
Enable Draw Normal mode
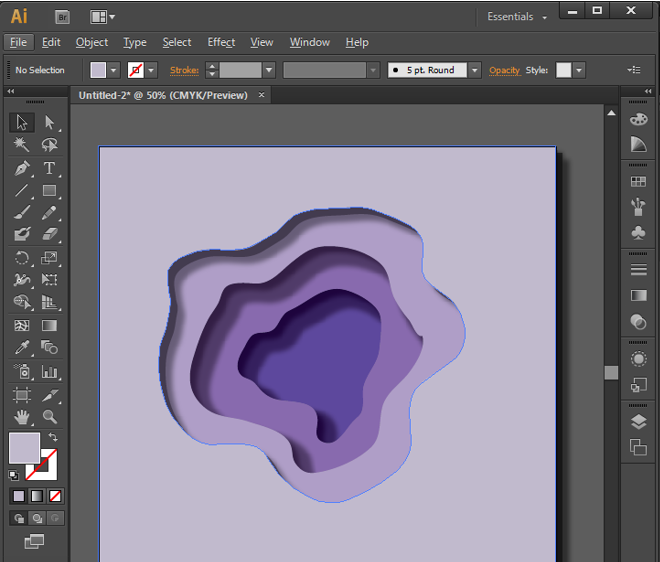click(x=19, y=518)
